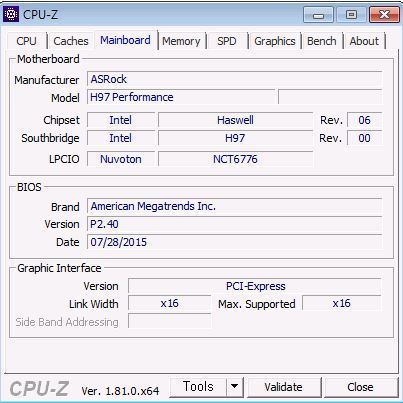Show the Graphics tab
This screenshot has height=403, width=403.
(x=275, y=41)
